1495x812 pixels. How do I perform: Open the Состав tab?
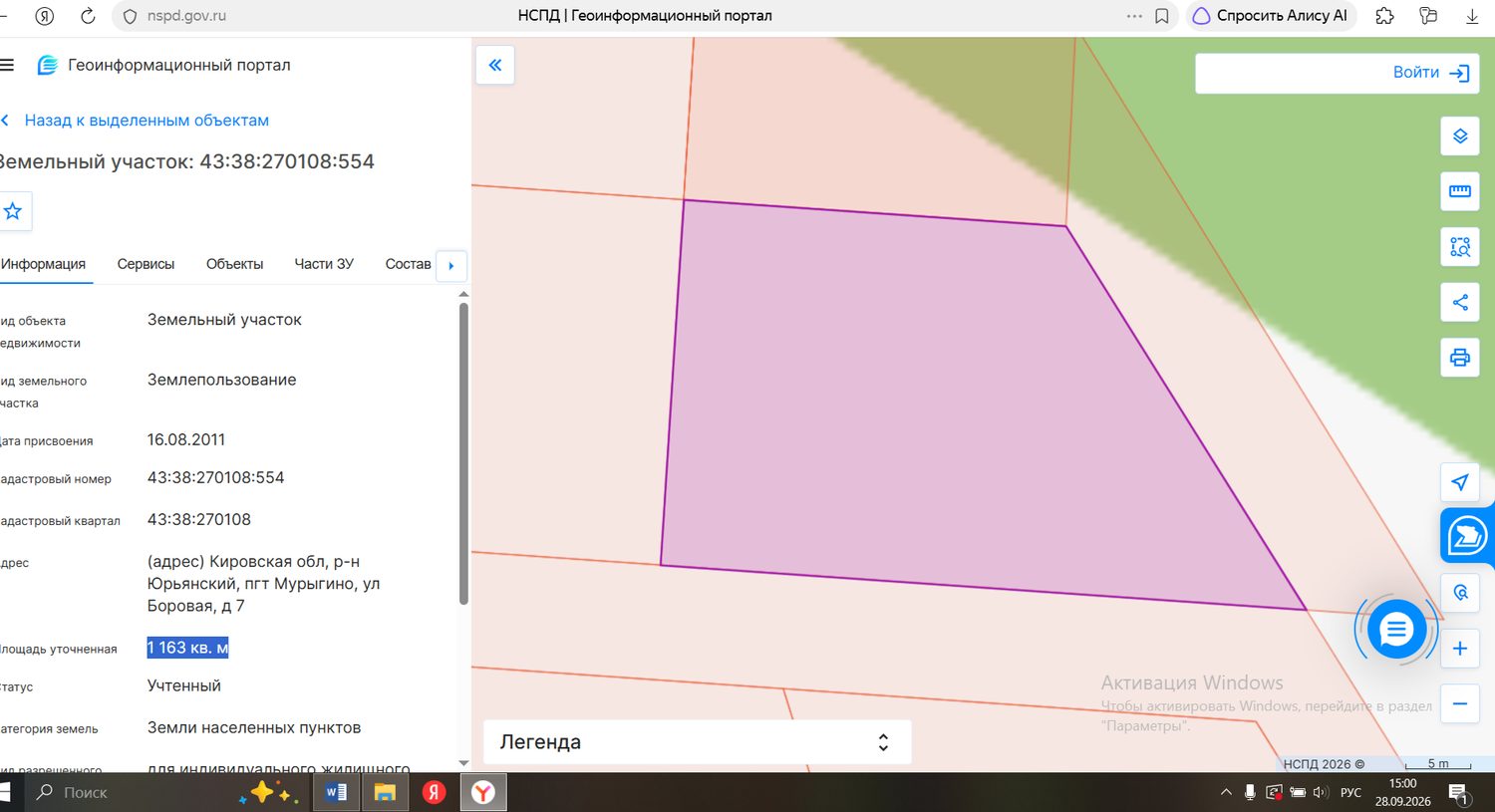pyautogui.click(x=408, y=264)
